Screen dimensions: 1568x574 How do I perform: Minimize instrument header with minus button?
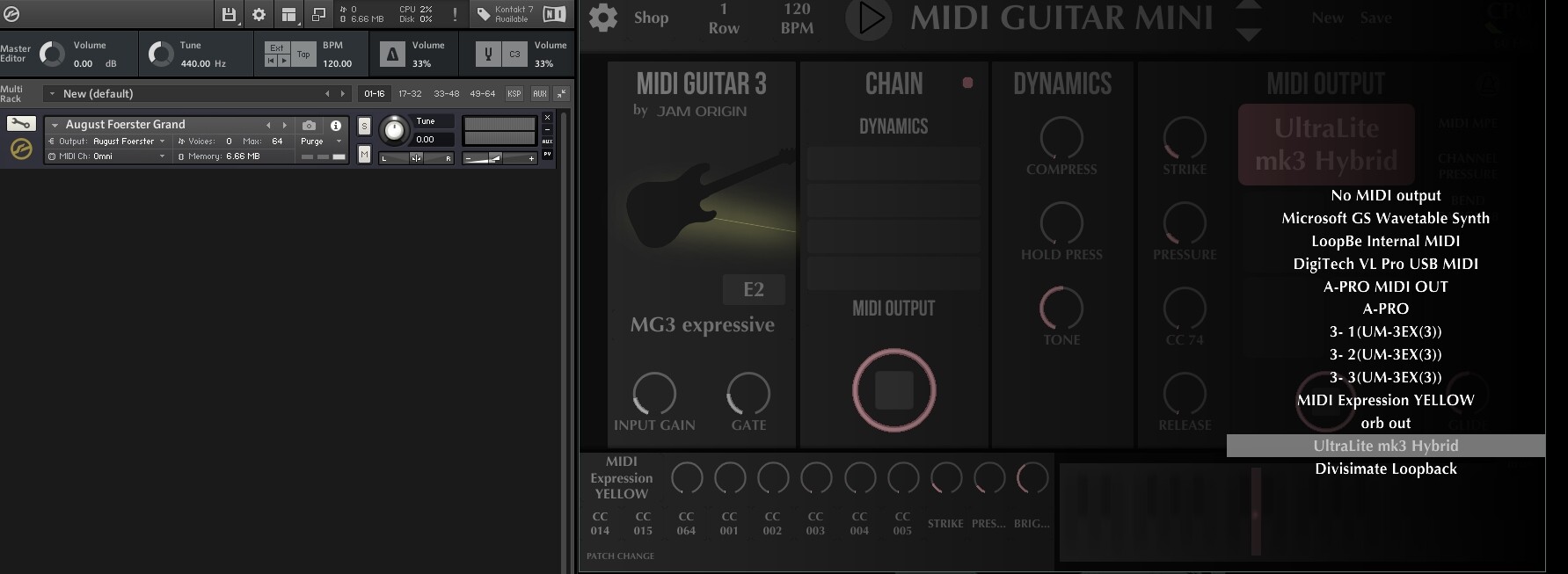(x=547, y=129)
